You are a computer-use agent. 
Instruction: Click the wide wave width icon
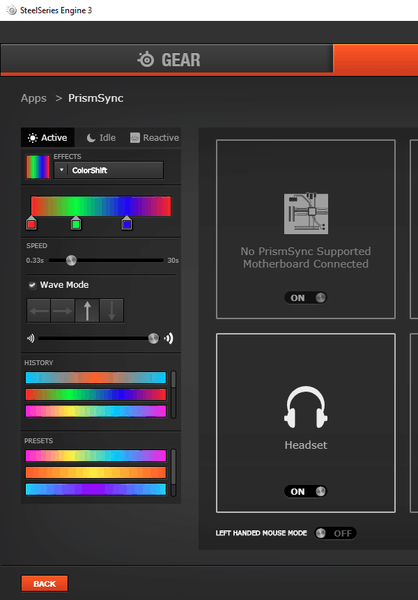(x=168, y=338)
